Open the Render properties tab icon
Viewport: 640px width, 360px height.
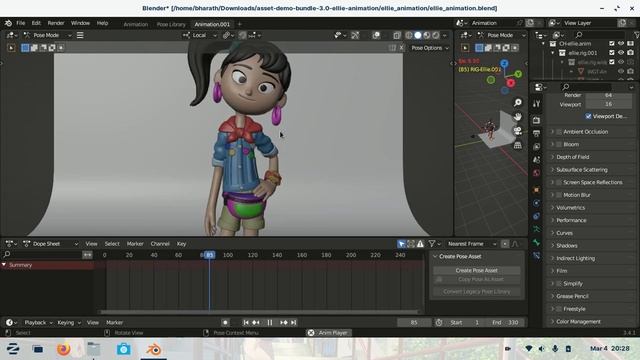coord(536,120)
